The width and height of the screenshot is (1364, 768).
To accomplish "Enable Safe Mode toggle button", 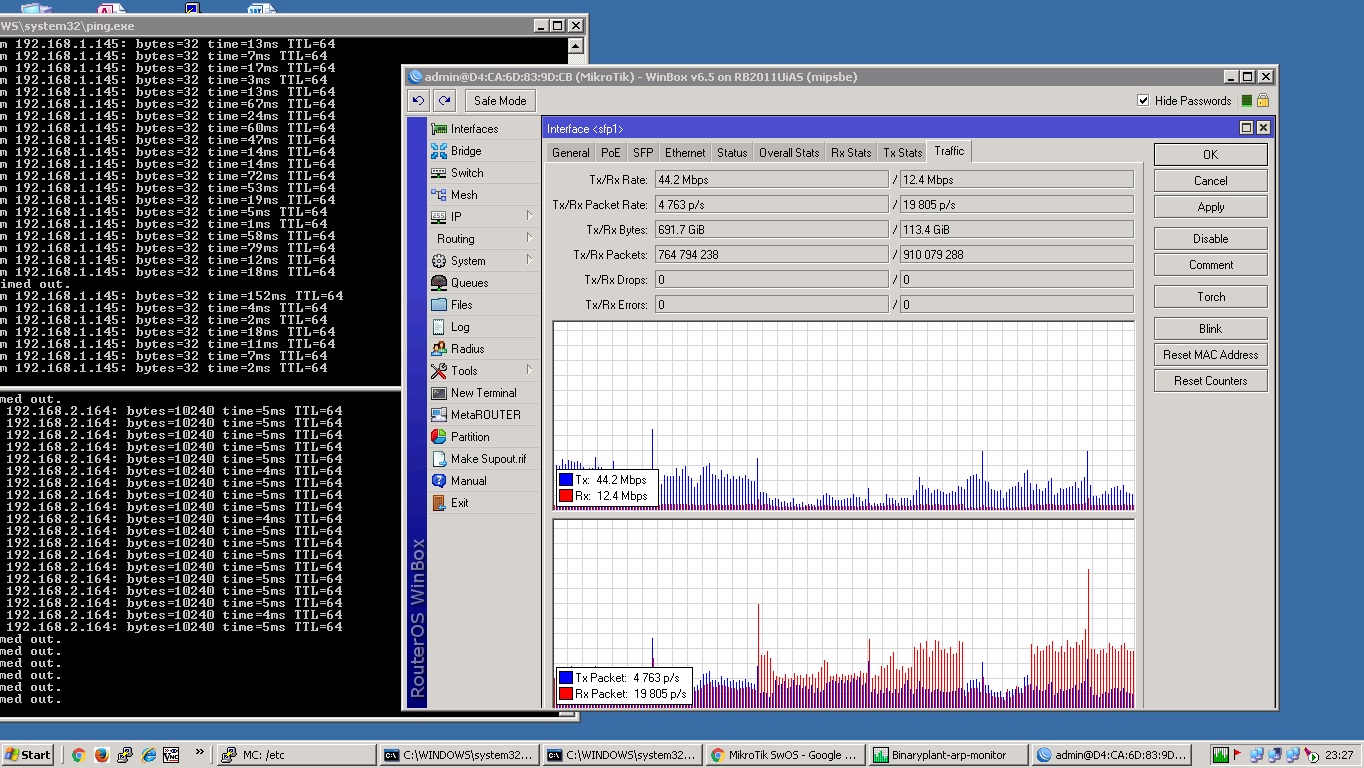I will click(500, 100).
